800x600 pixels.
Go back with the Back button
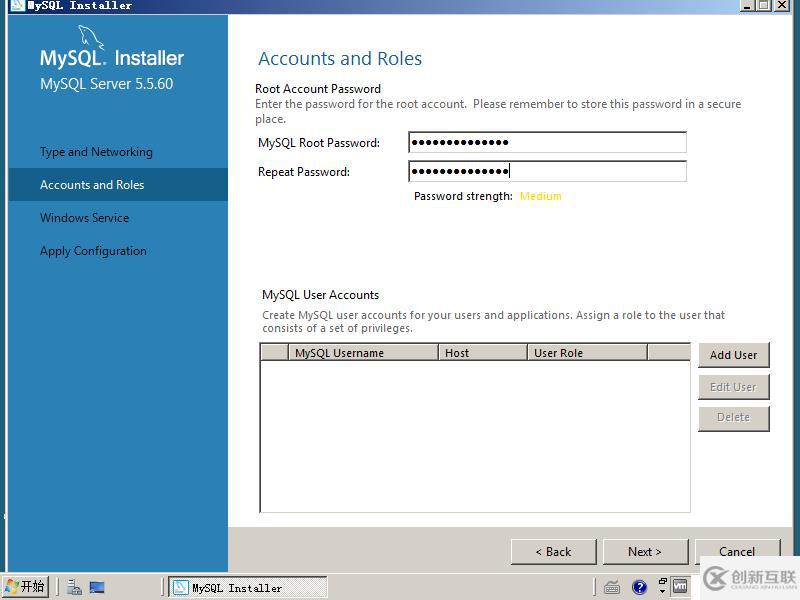point(553,552)
